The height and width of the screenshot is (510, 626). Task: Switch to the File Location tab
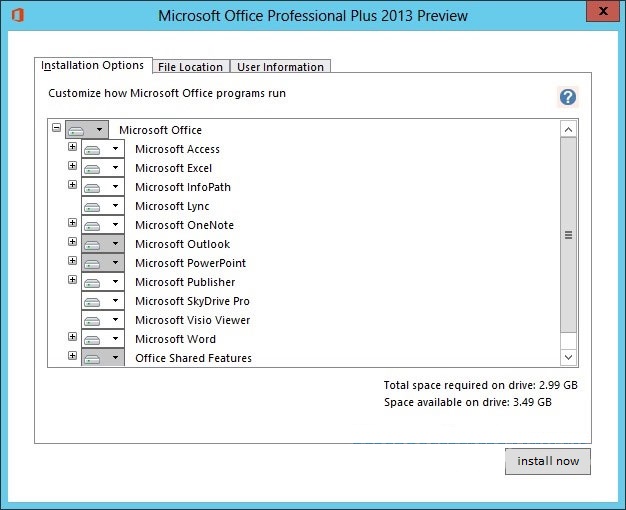(x=190, y=67)
